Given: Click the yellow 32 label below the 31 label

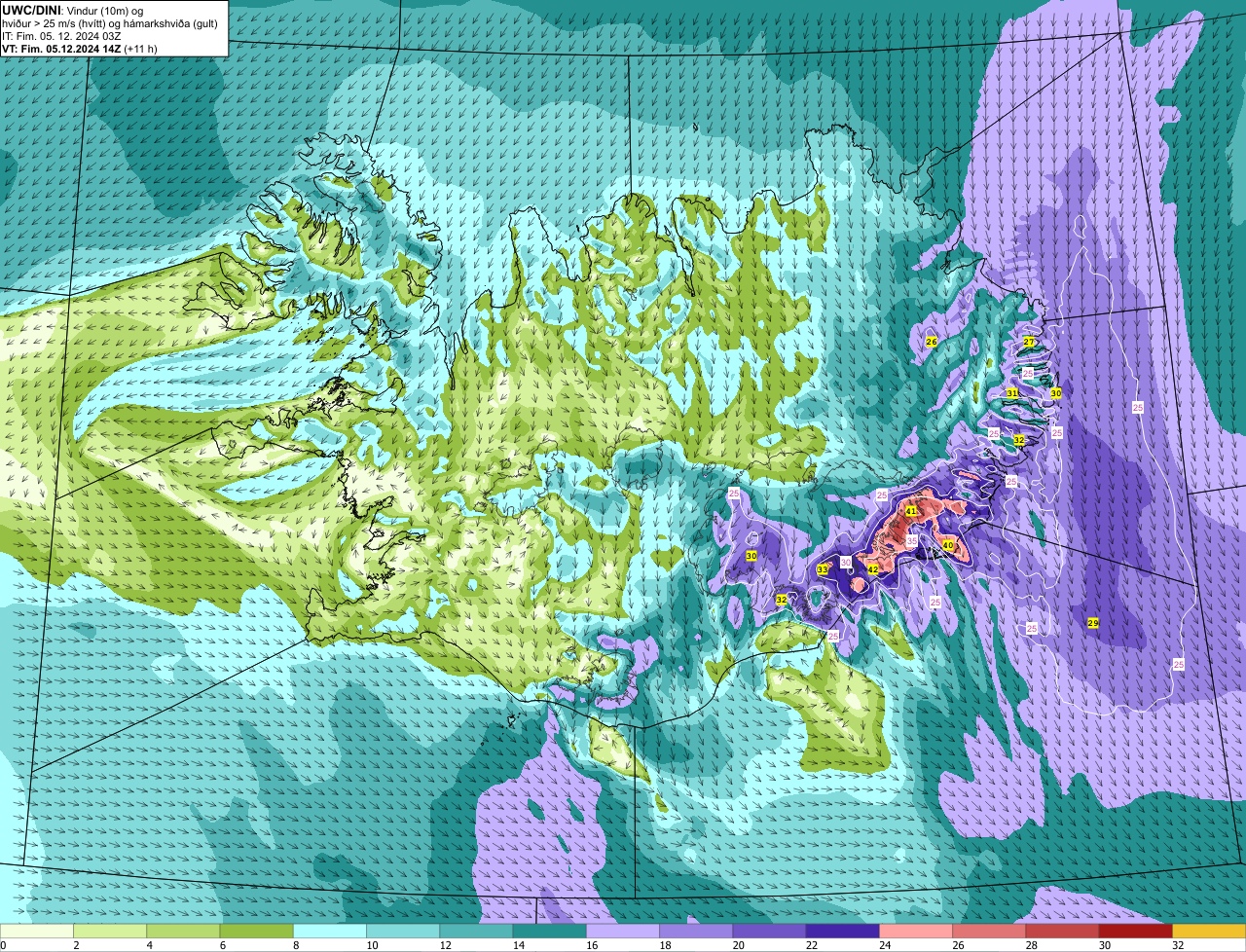Looking at the screenshot, I should coord(1019,440).
